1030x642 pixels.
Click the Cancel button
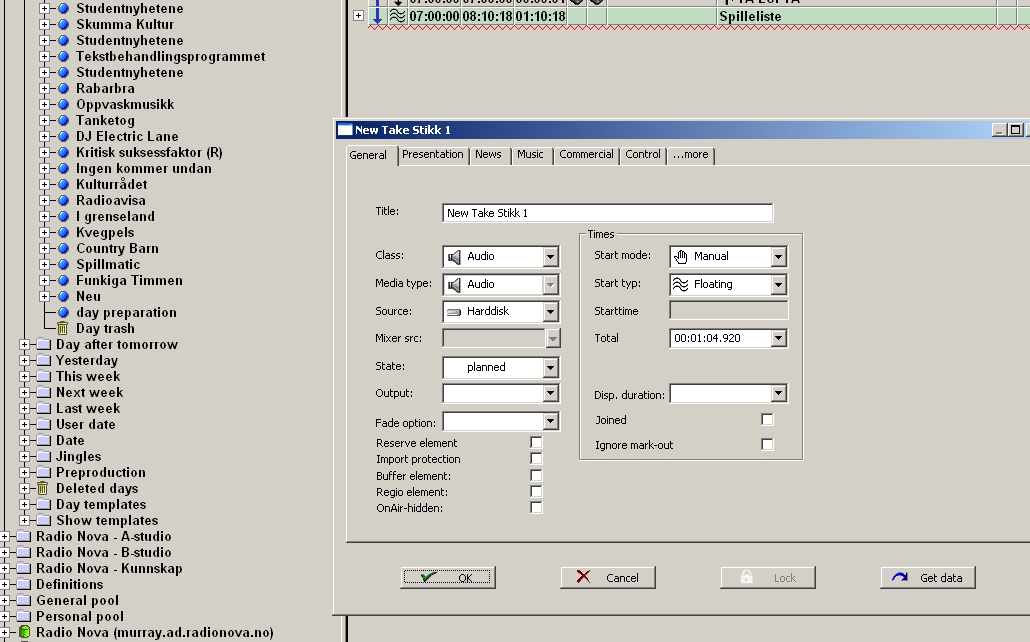[x=608, y=578]
